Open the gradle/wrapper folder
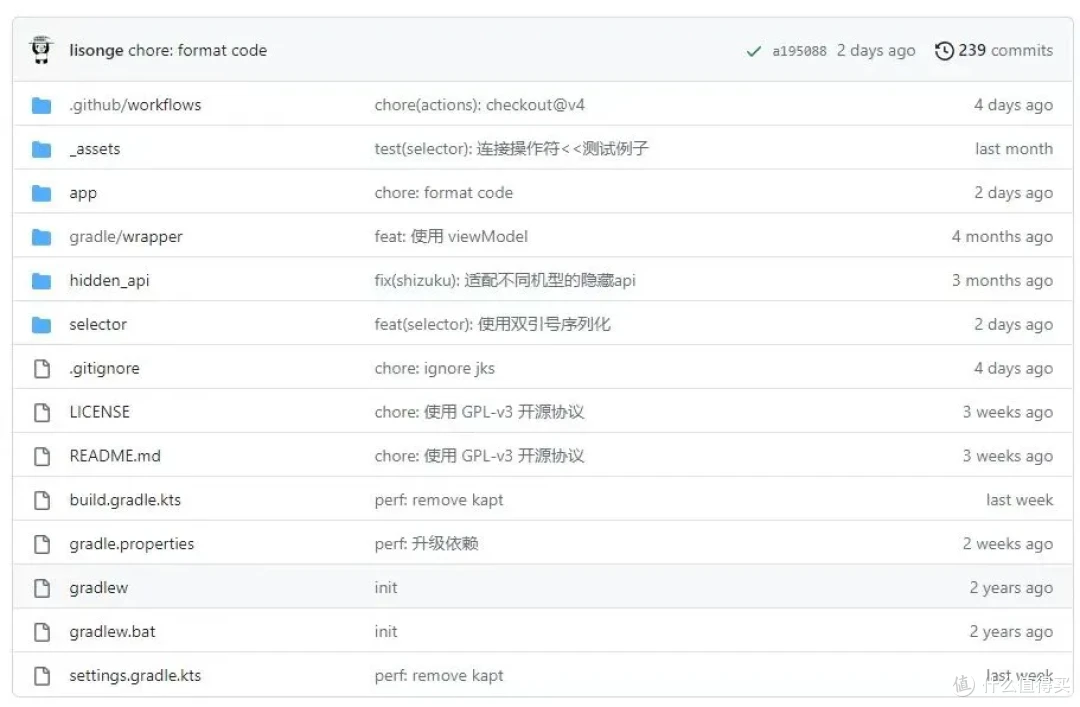The image size is (1080, 707). click(126, 237)
